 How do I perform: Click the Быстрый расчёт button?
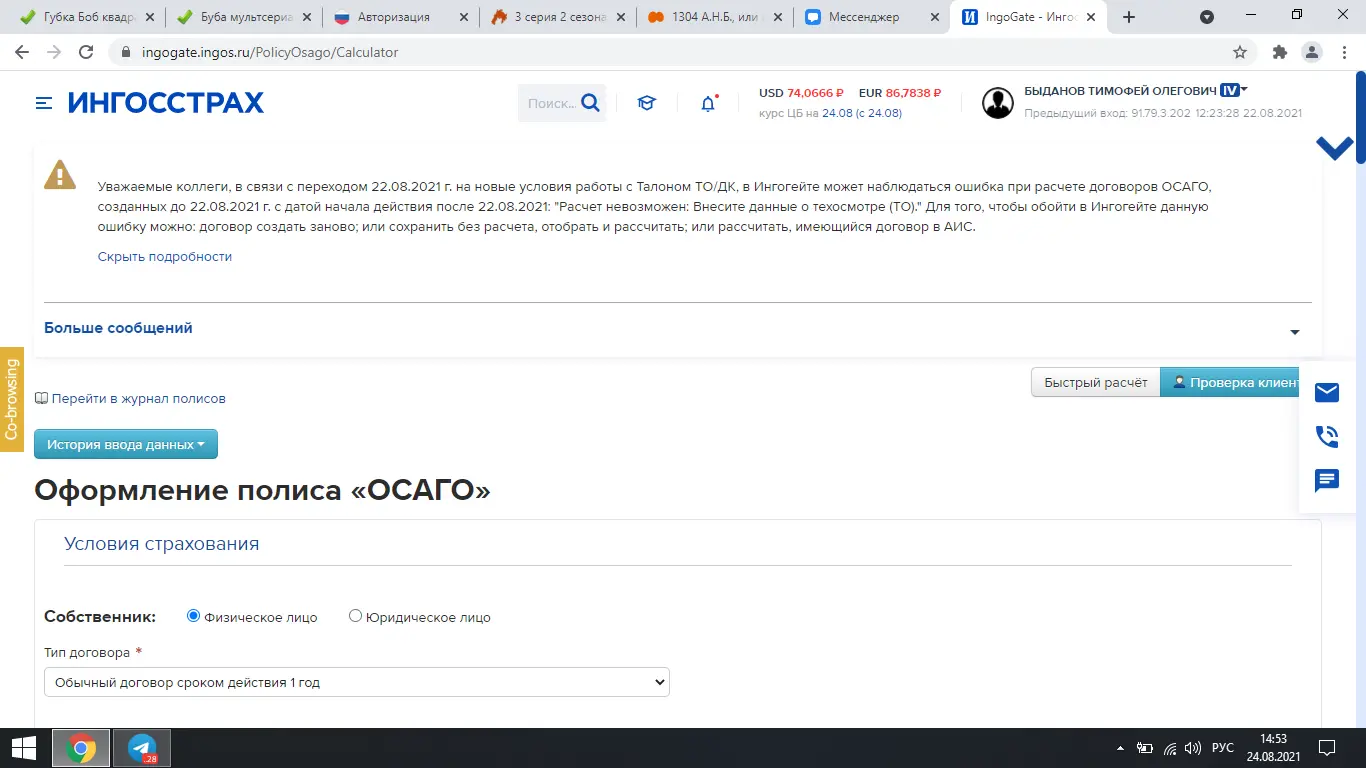(x=1096, y=382)
